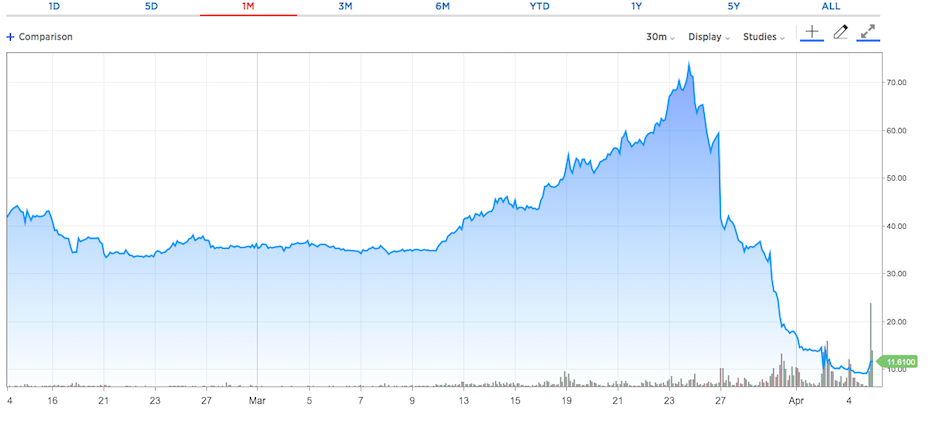Click the tallest volume bar
The image size is (930, 422).
click(871, 345)
